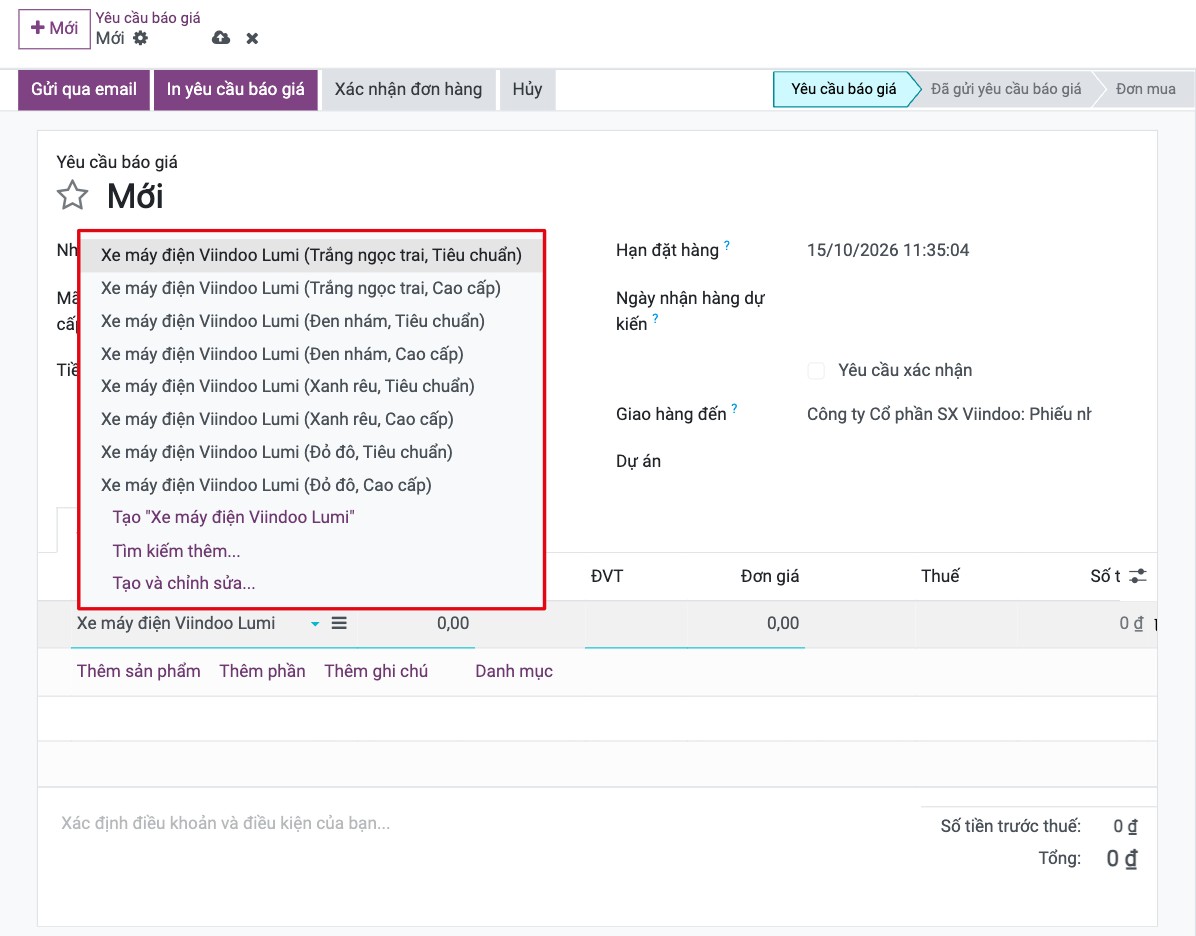Open help tooltip next to Hạn đặt hàng

click(x=727, y=246)
